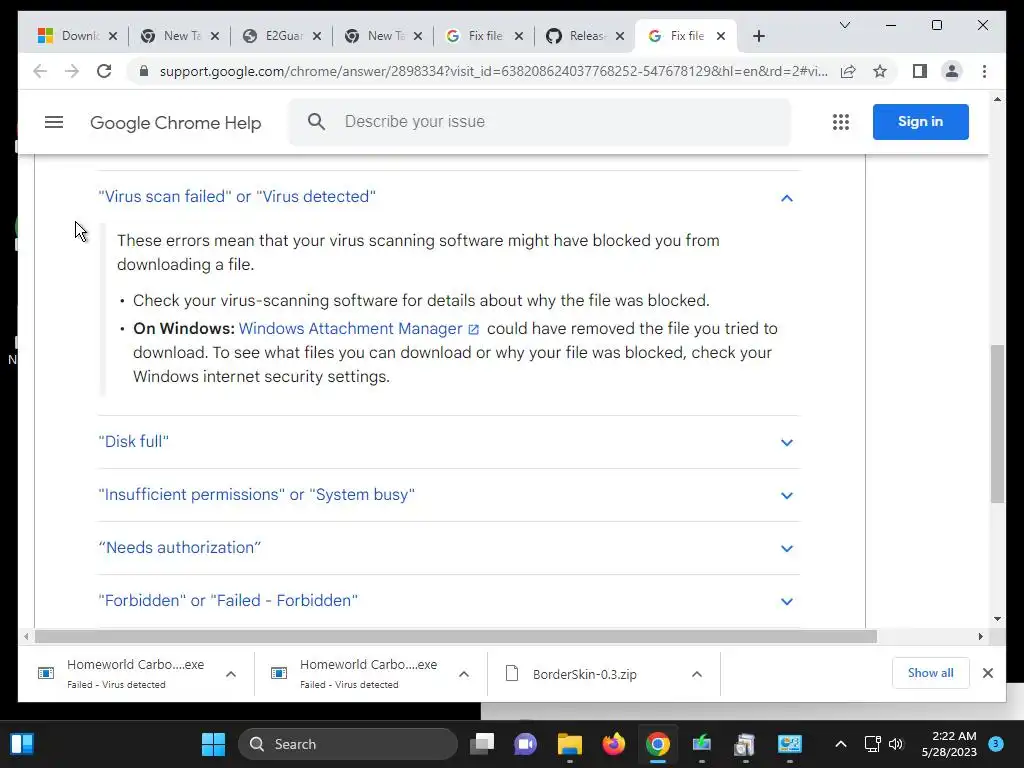
Task: Open the network tray icon
Action: click(872, 744)
